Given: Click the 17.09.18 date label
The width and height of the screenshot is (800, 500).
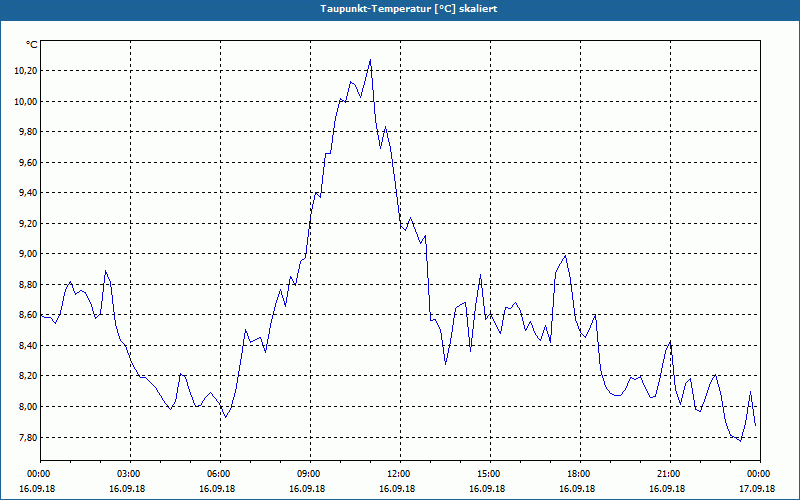Looking at the screenshot, I should (x=757, y=489).
